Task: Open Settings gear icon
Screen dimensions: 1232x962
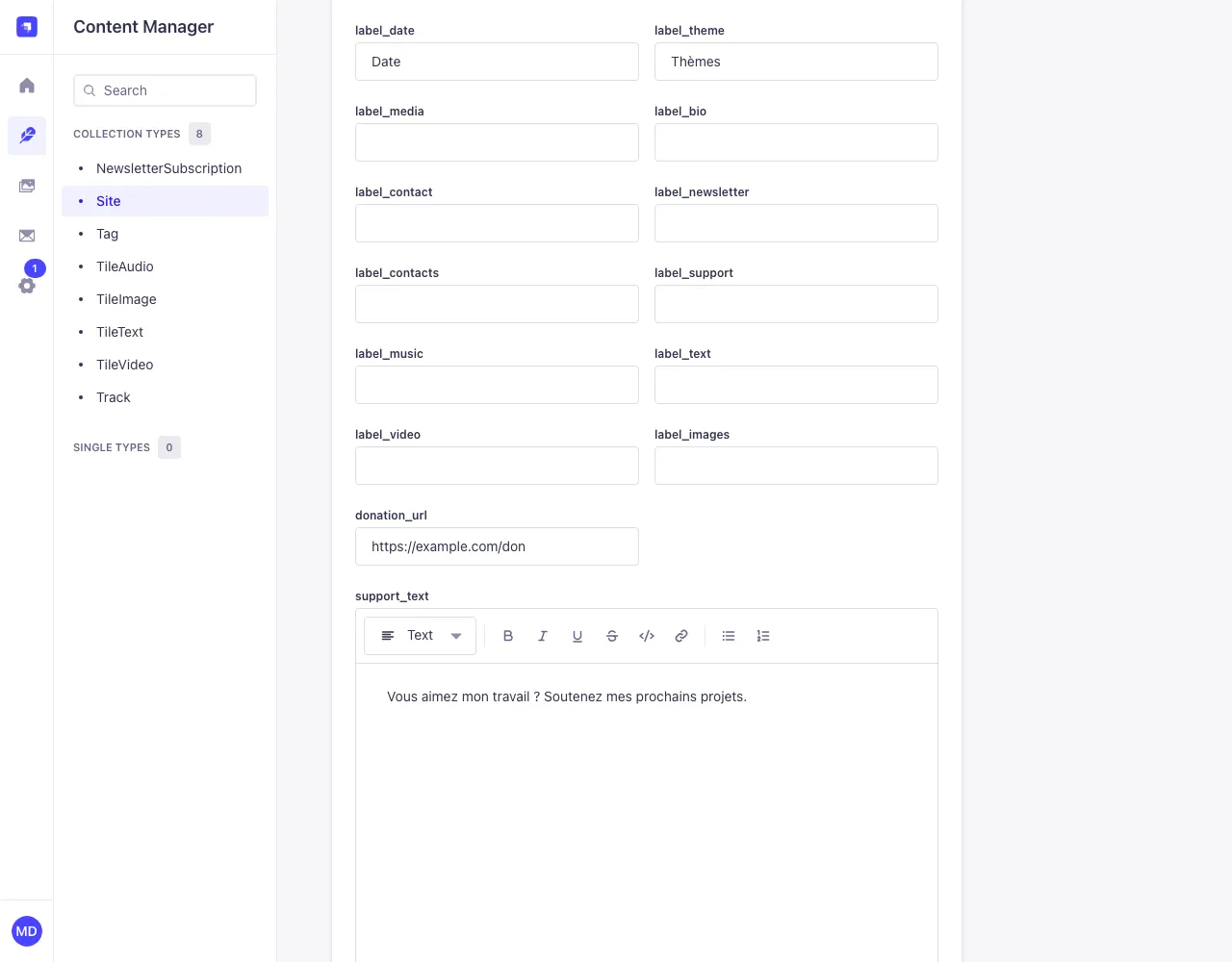Action: (27, 286)
